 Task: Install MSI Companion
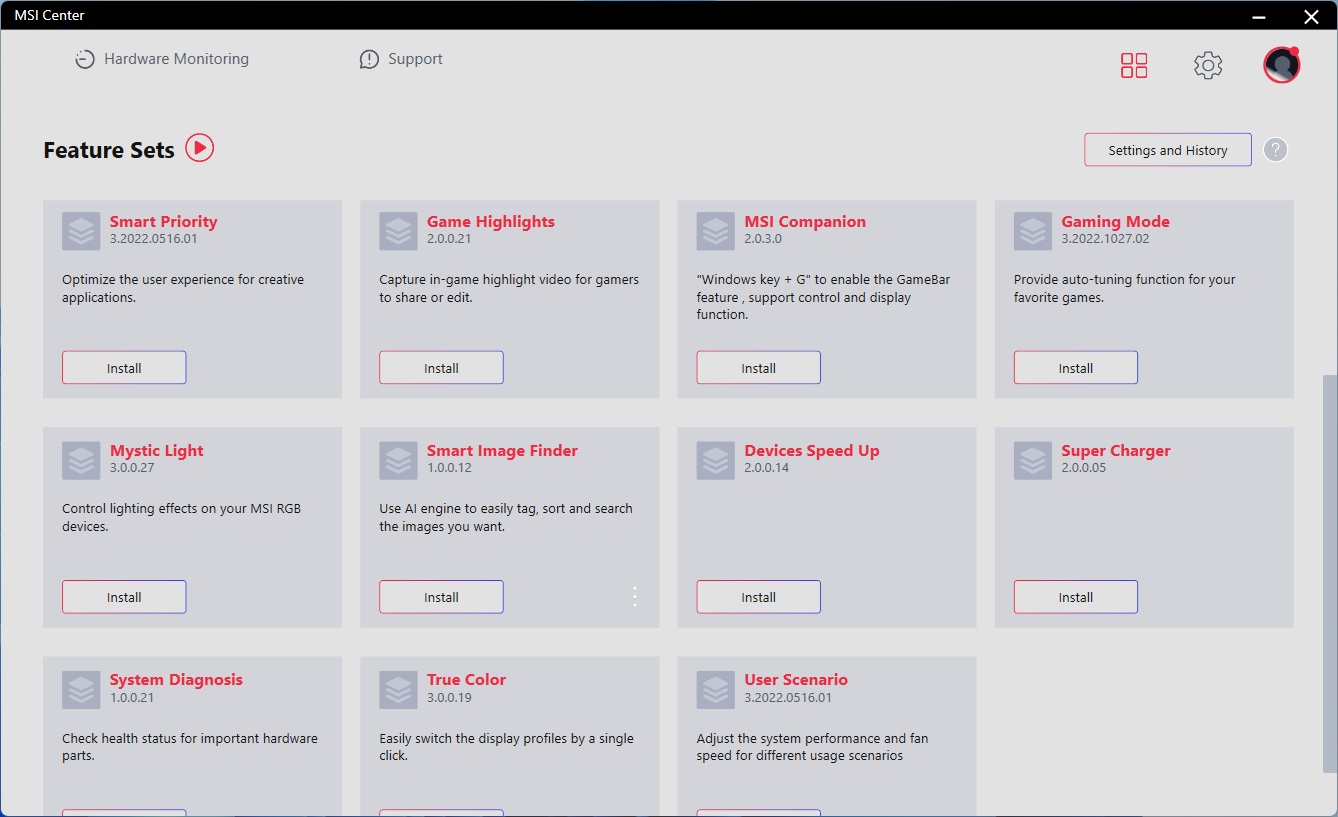[758, 368]
